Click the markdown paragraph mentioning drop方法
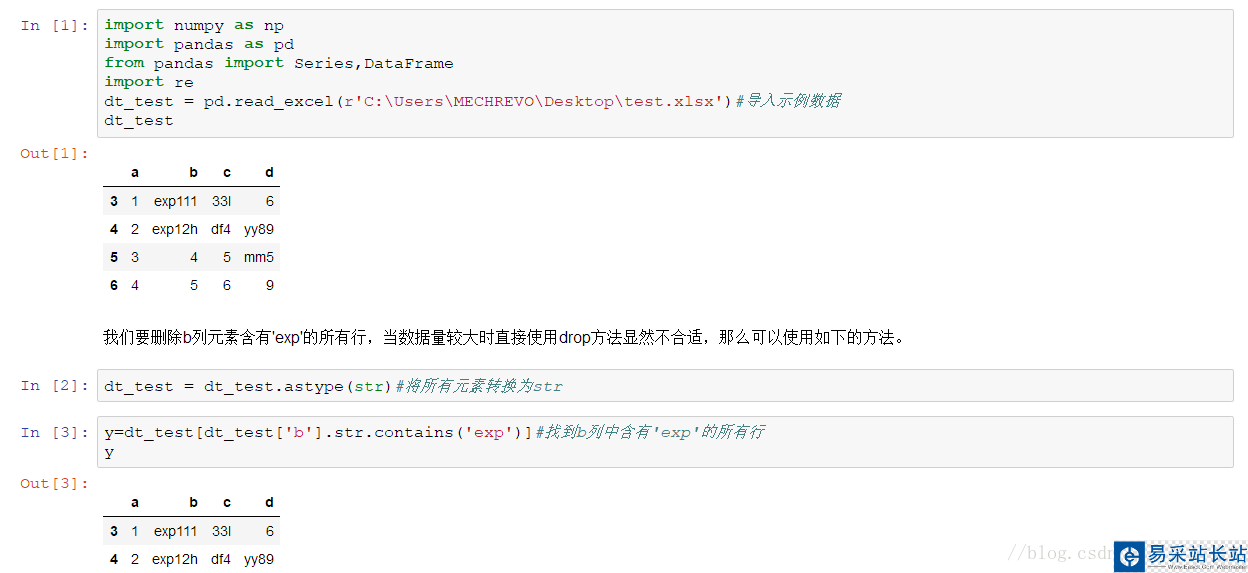Image resolution: width=1248 pixels, height=573 pixels. pos(505,337)
